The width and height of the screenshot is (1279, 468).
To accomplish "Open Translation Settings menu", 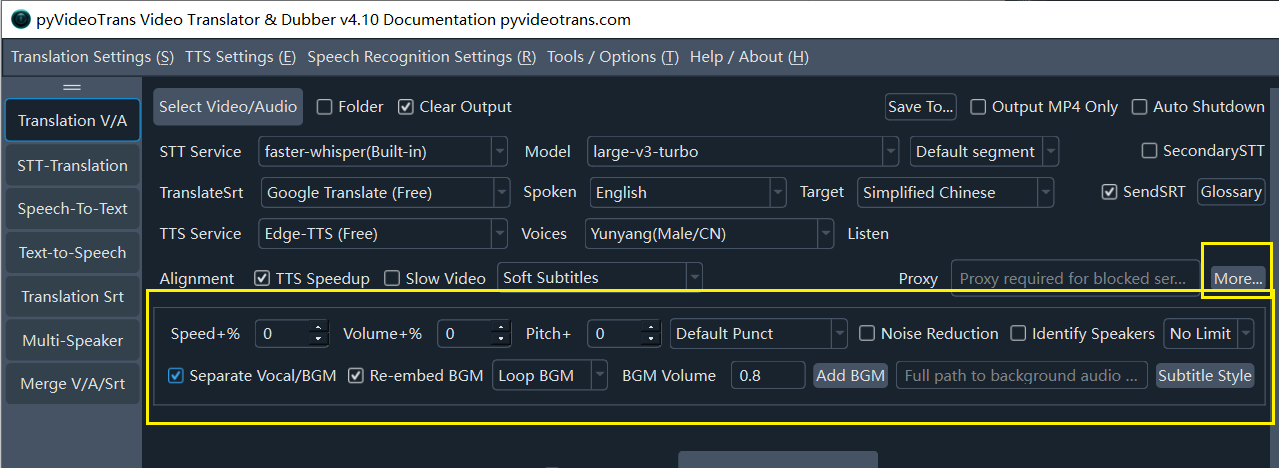I will (92, 57).
